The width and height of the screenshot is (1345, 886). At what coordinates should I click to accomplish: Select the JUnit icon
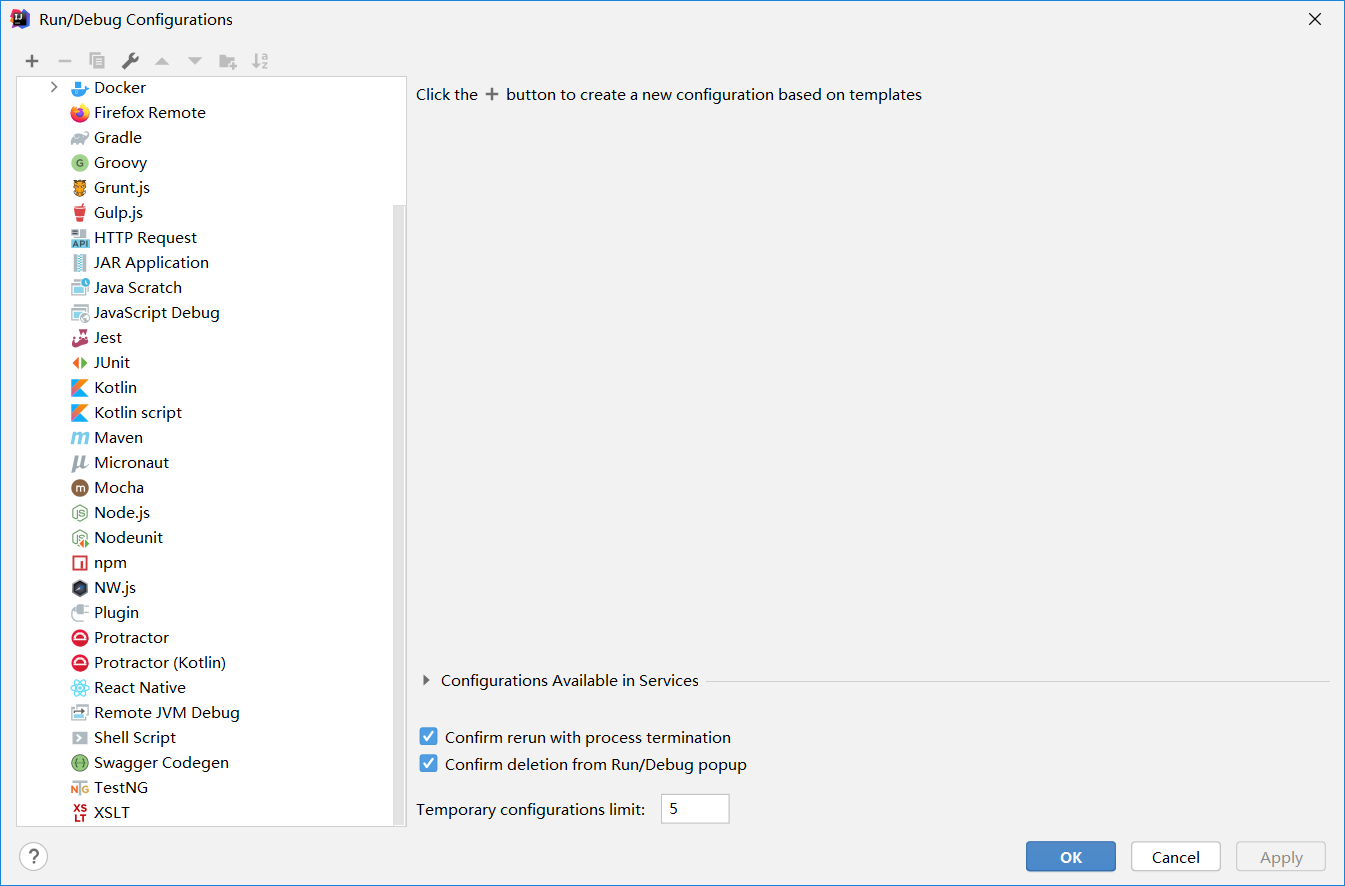80,363
